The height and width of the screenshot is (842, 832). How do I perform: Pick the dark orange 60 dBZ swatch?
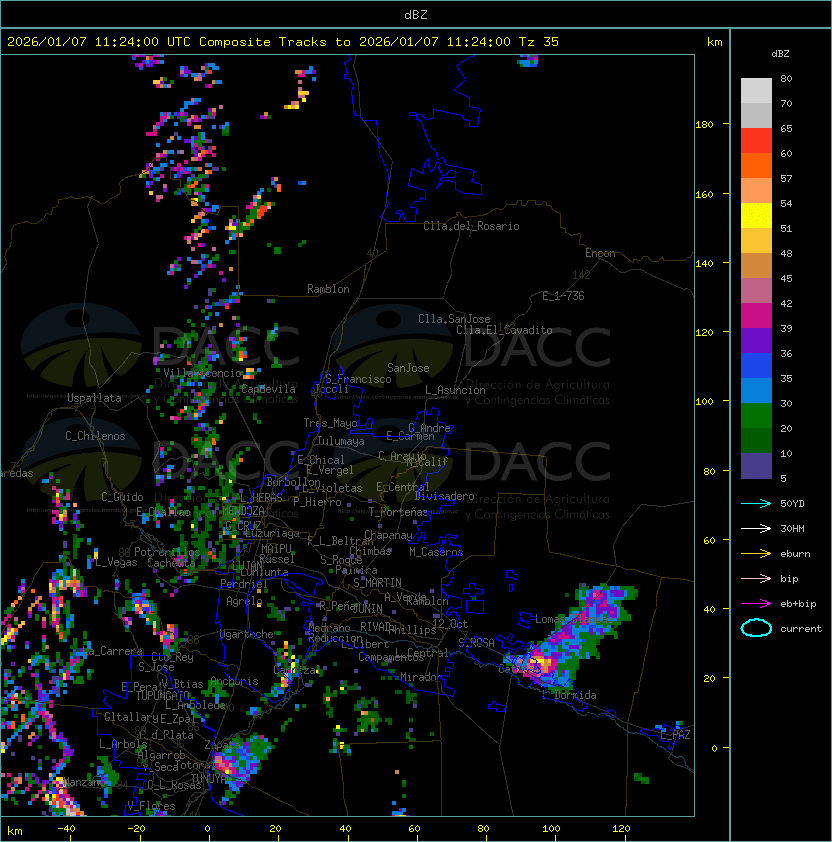pos(756,165)
